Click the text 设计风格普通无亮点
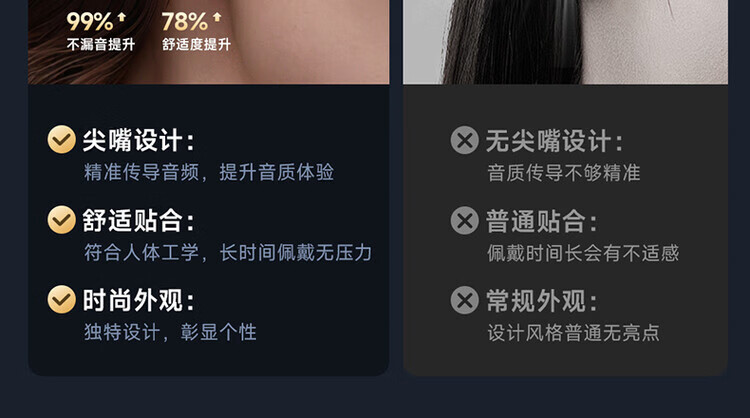This screenshot has height=418, width=750. pos(574,333)
